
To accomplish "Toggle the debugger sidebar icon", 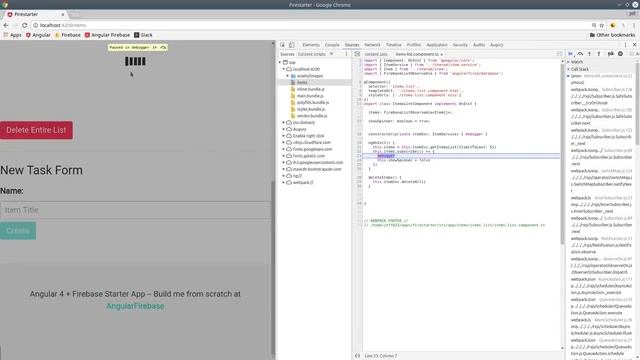I will [559, 54].
